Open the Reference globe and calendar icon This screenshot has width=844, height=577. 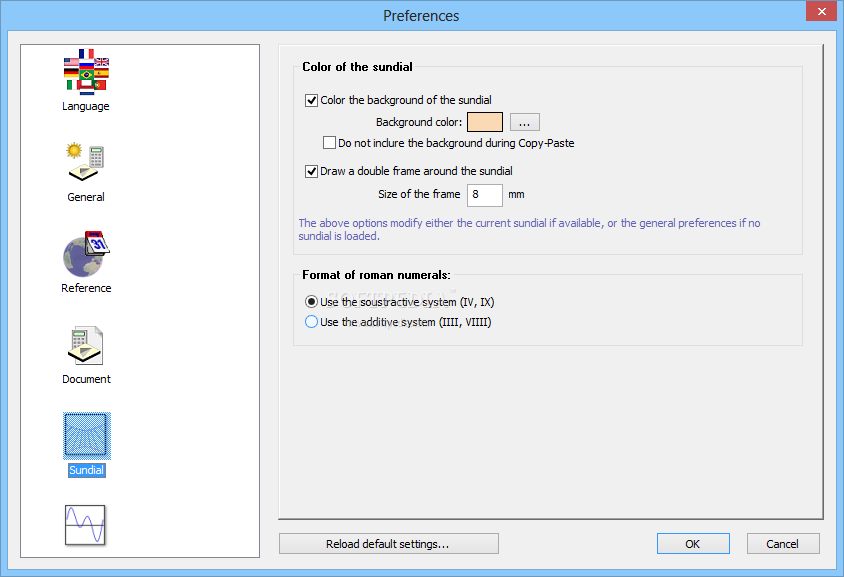[86, 254]
